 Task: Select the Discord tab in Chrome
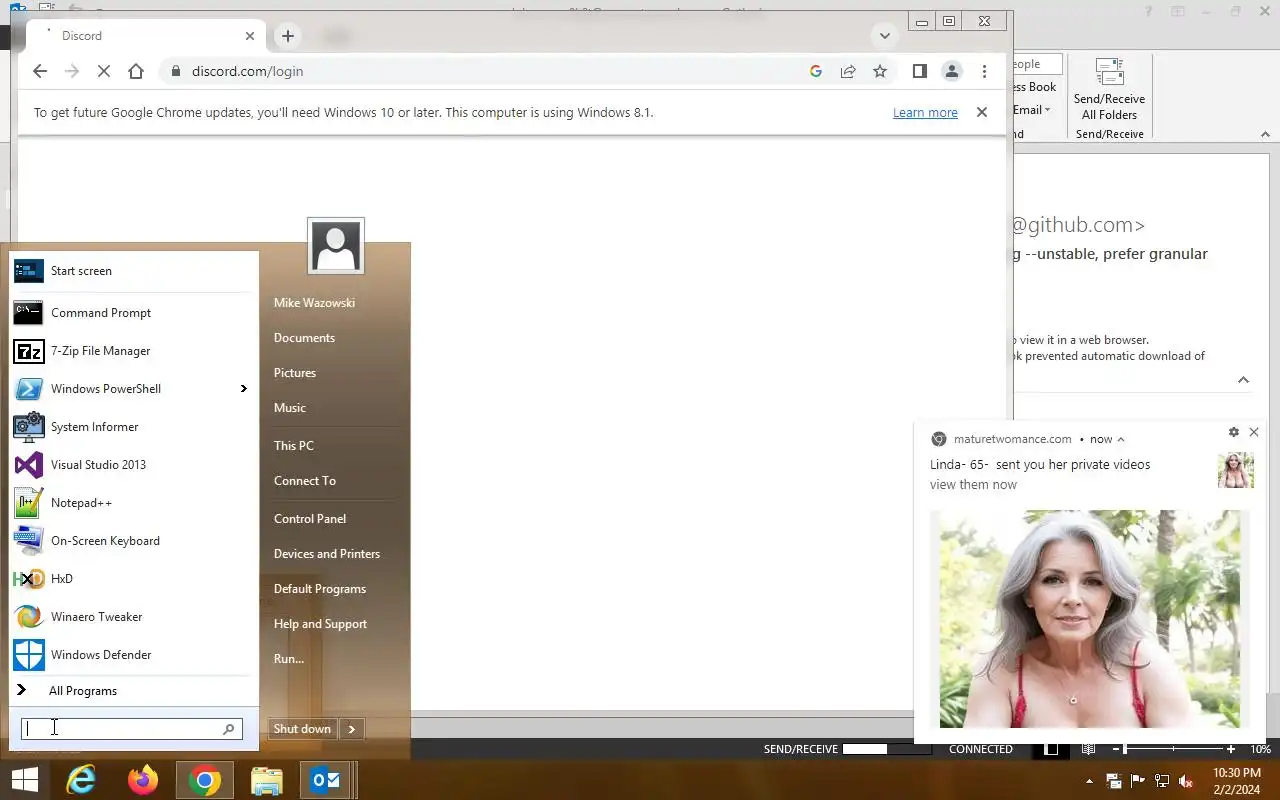coord(145,36)
